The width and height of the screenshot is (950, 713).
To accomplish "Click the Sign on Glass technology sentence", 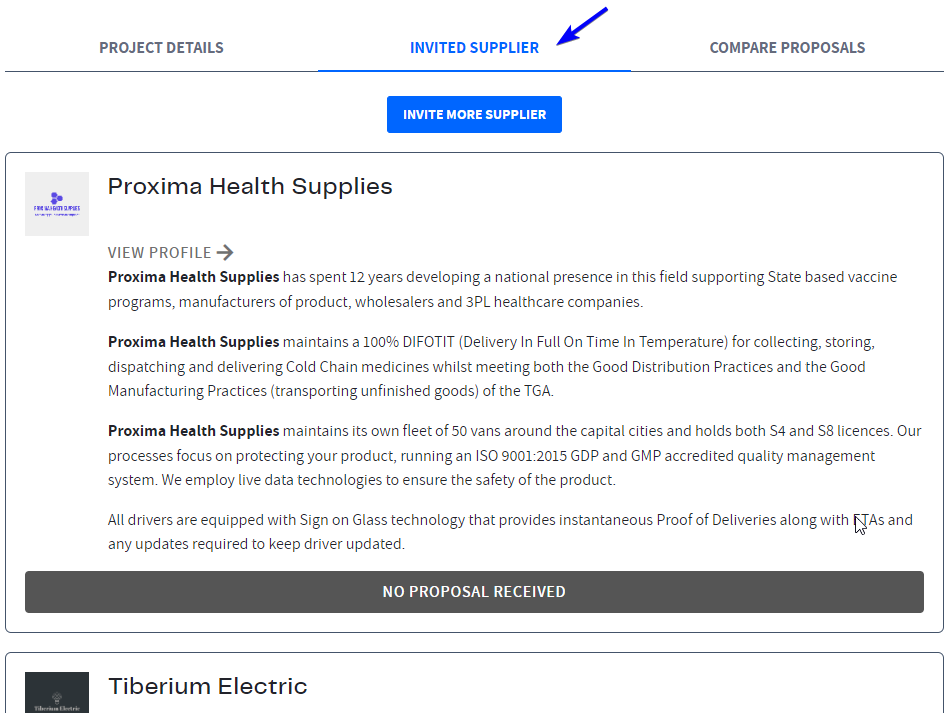I will coord(510,532).
